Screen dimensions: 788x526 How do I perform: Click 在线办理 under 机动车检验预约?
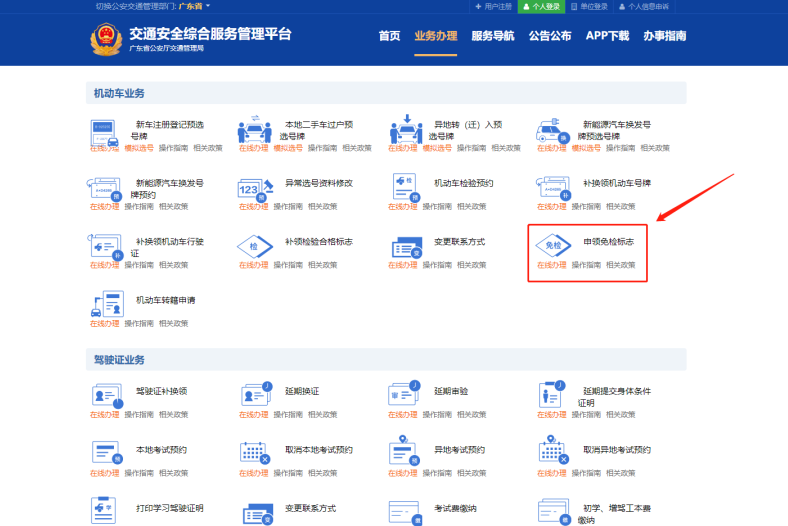tap(403, 206)
